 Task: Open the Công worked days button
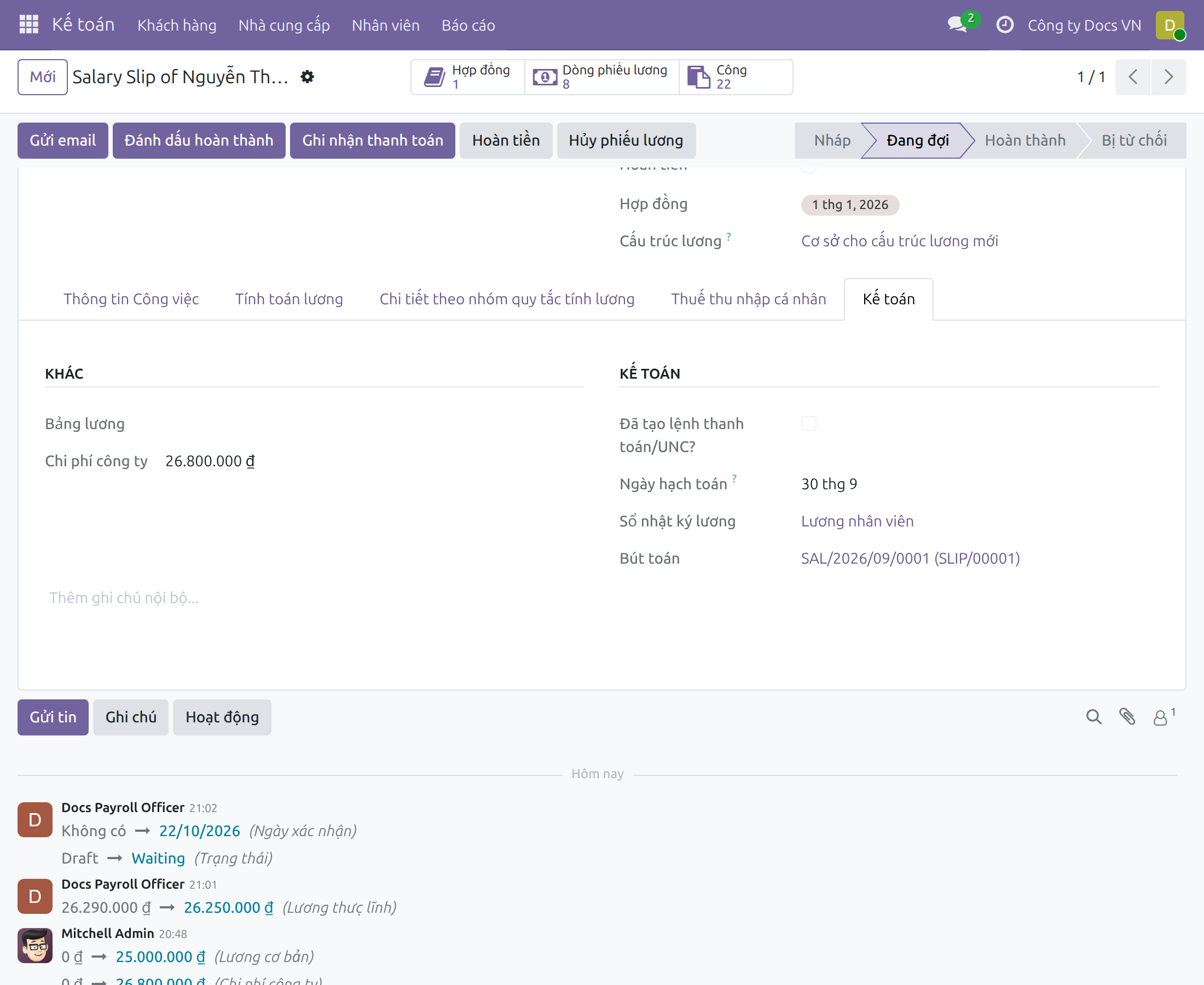click(x=736, y=77)
